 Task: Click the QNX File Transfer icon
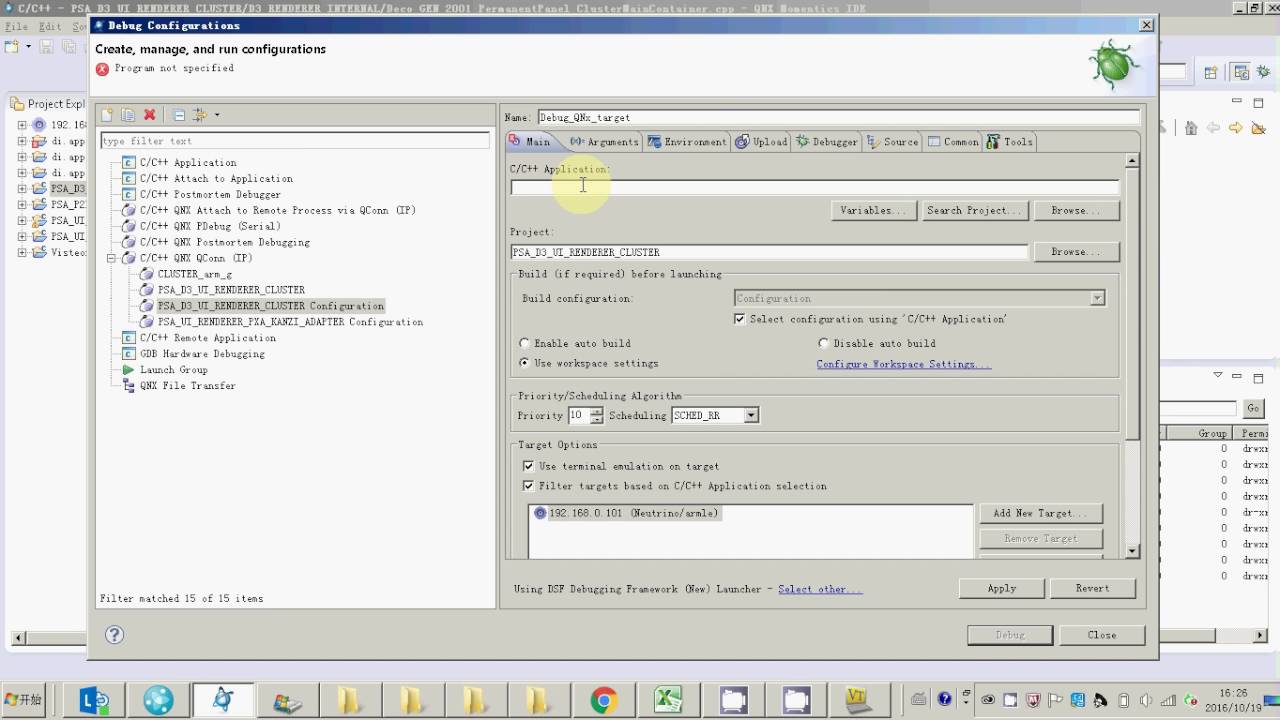(x=128, y=386)
